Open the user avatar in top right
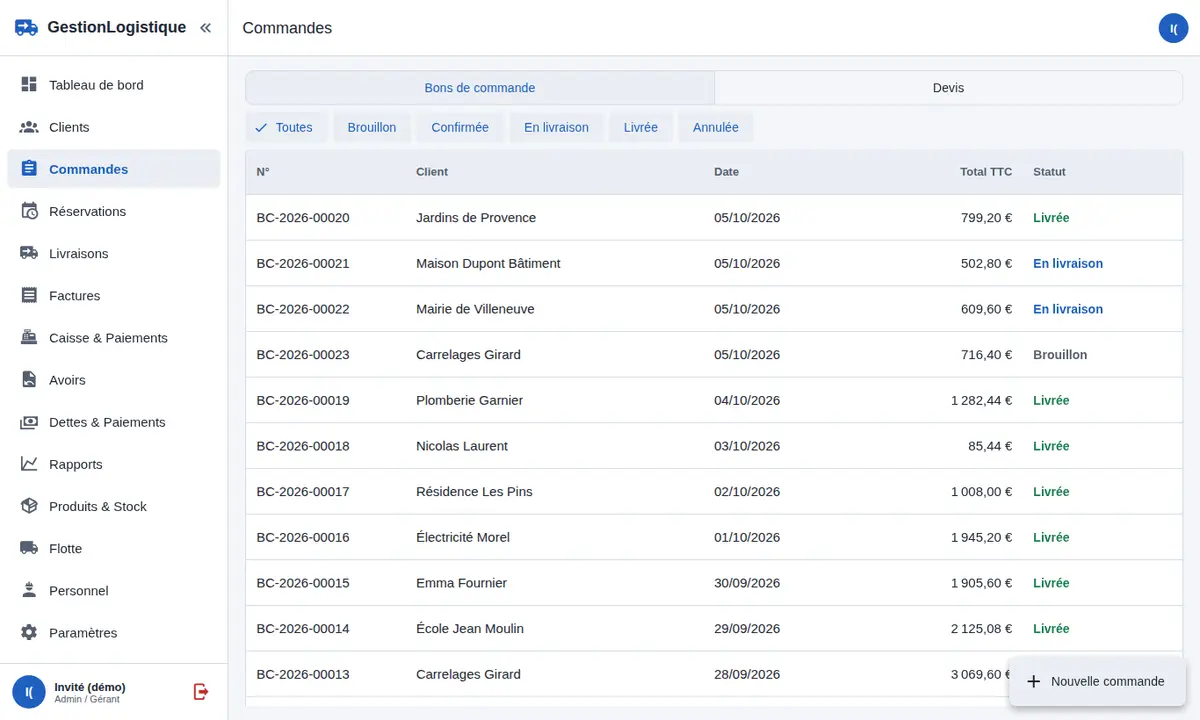1200x720 pixels. [1173, 28]
